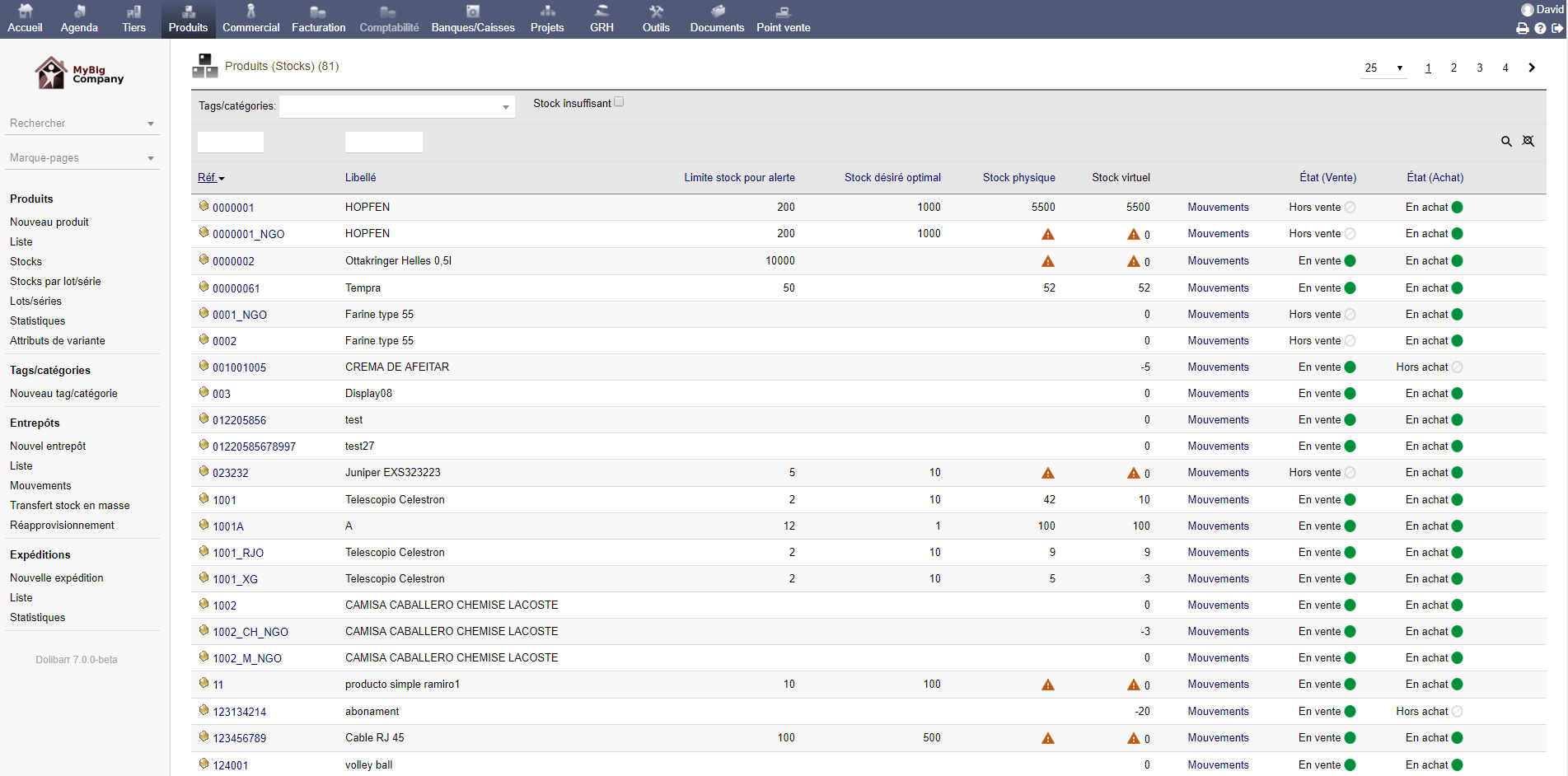
Task: Go to results page 3
Action: [1479, 68]
